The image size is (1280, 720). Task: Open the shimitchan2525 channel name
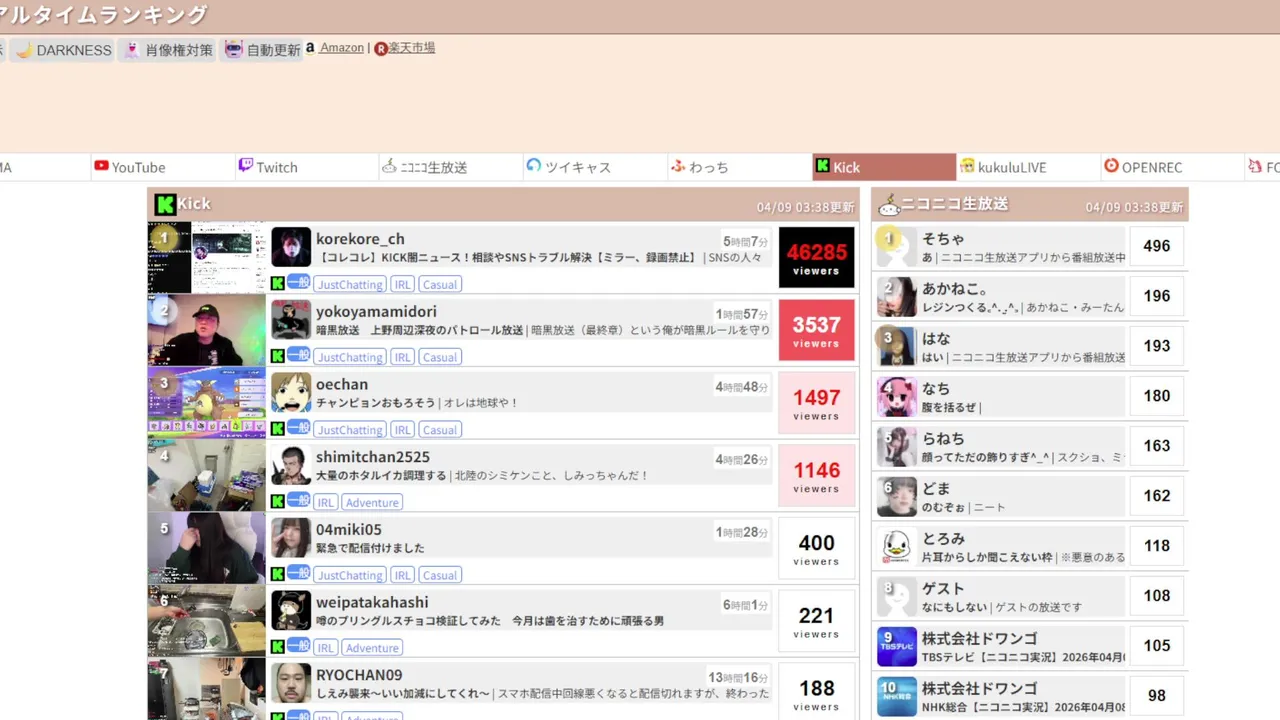373,457
